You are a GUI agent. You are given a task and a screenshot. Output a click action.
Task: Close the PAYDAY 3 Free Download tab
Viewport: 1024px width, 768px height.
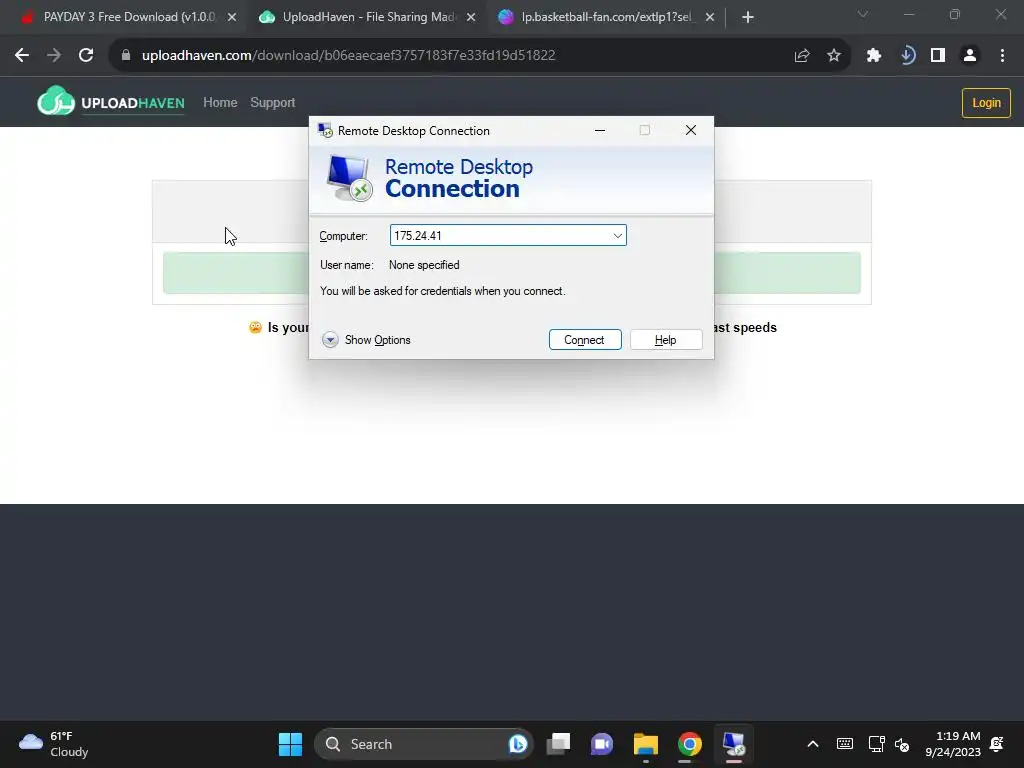232,17
